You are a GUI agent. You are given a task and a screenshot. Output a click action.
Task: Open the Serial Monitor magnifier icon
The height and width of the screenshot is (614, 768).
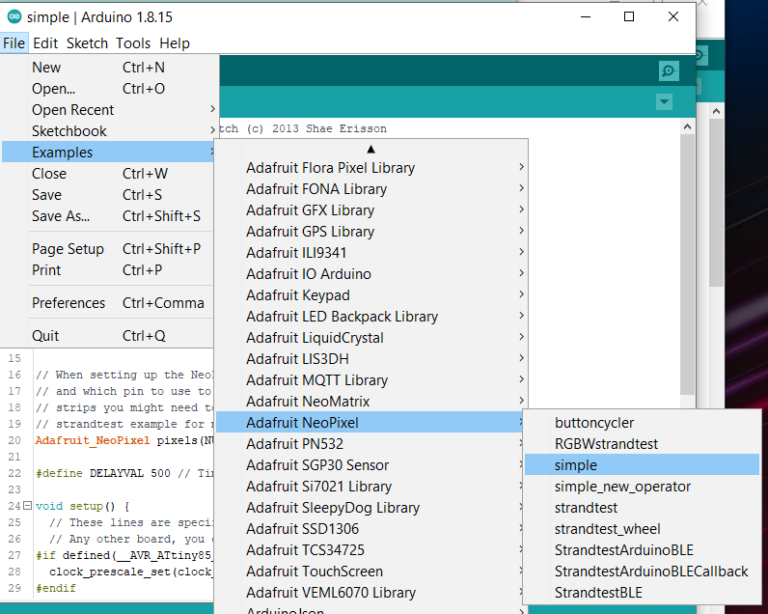click(669, 71)
